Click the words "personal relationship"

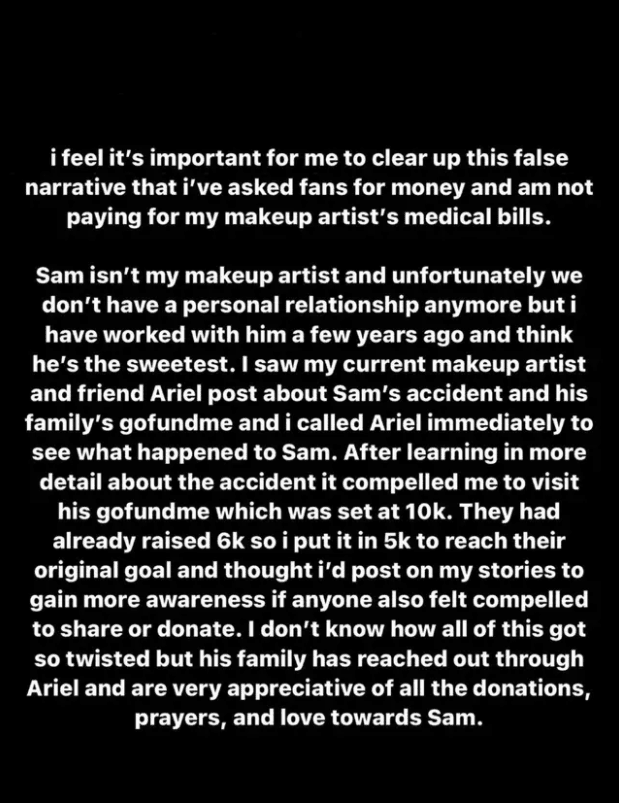pyautogui.click(x=300, y=306)
